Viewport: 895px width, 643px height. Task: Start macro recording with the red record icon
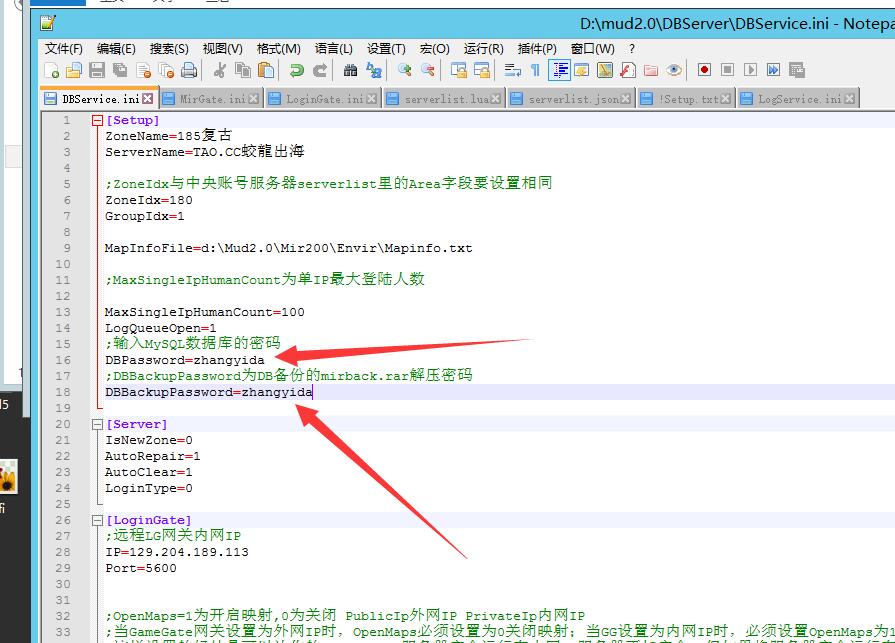(x=704, y=70)
